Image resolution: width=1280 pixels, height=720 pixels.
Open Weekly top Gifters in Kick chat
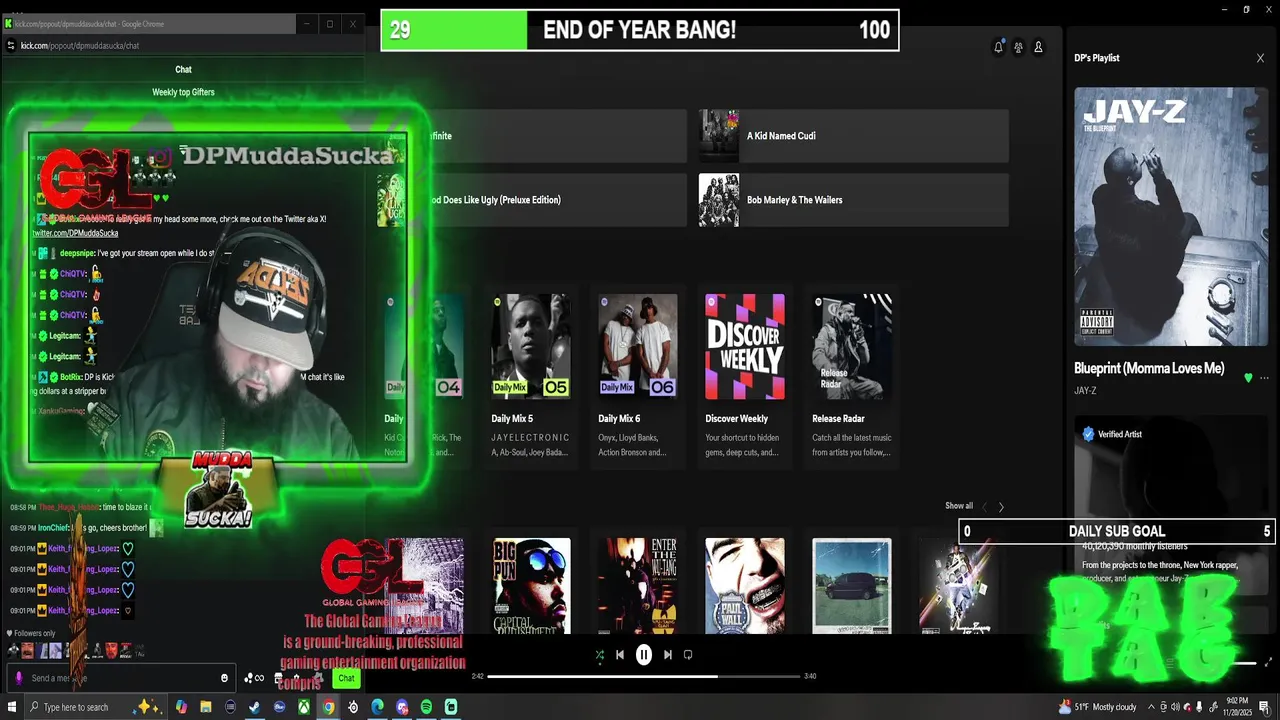183,92
